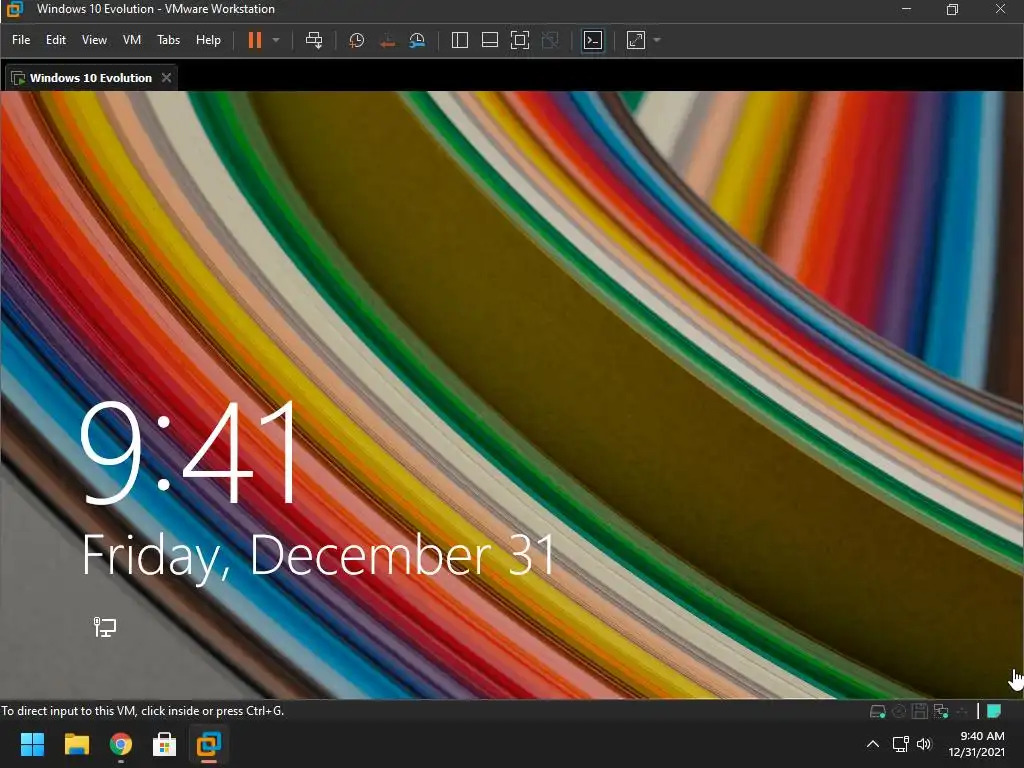1024x768 pixels.
Task: Open the Help menu
Action: [x=208, y=40]
